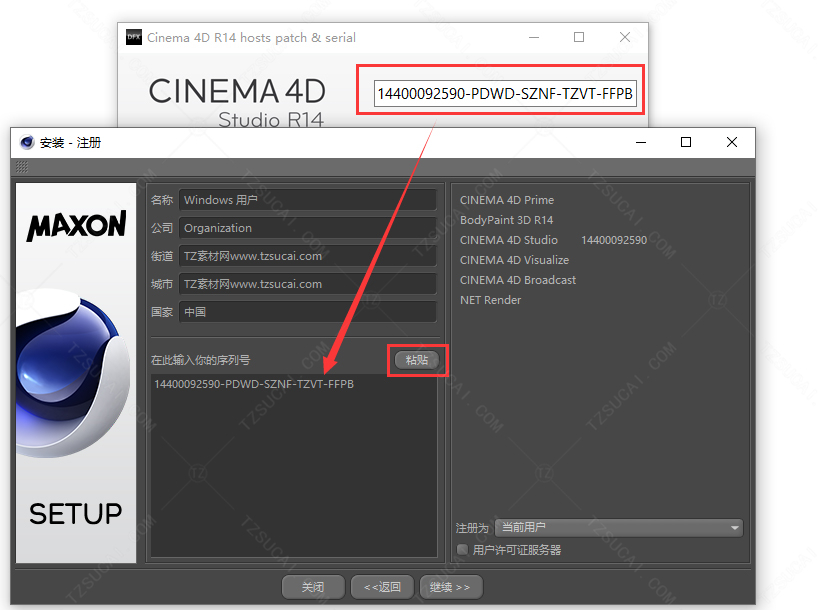Click the 粘贴 paste button
The height and width of the screenshot is (610, 818).
pyautogui.click(x=417, y=360)
